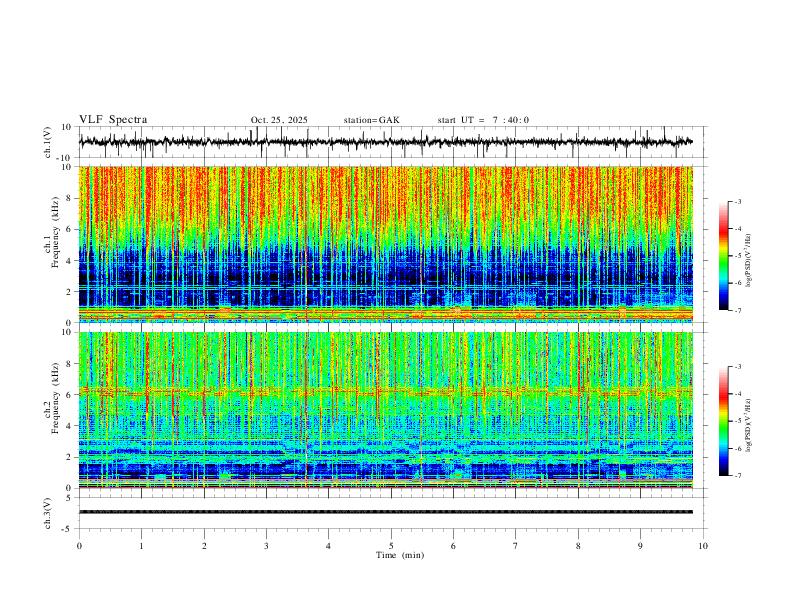The height and width of the screenshot is (612, 792).
Task: Click the upper PSD color scale bar
Action: click(x=723, y=256)
